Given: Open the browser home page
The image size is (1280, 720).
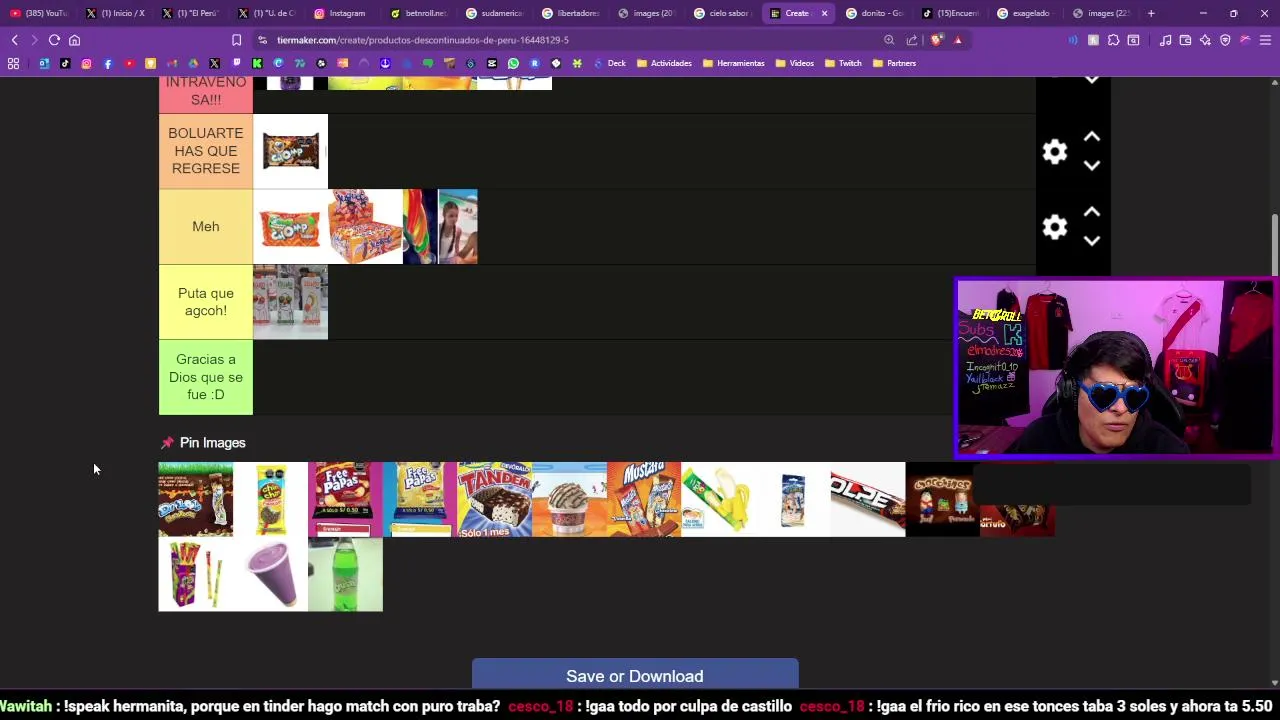Looking at the screenshot, I should point(74,40).
